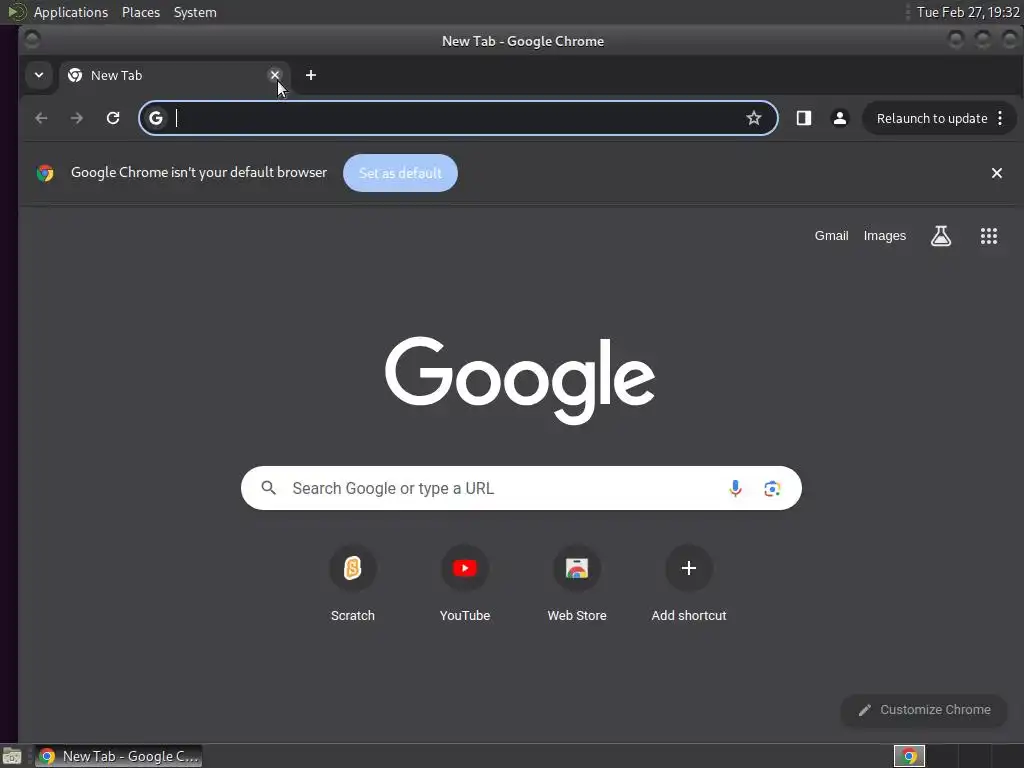
Task: Click Add shortcut
Action: click(689, 583)
